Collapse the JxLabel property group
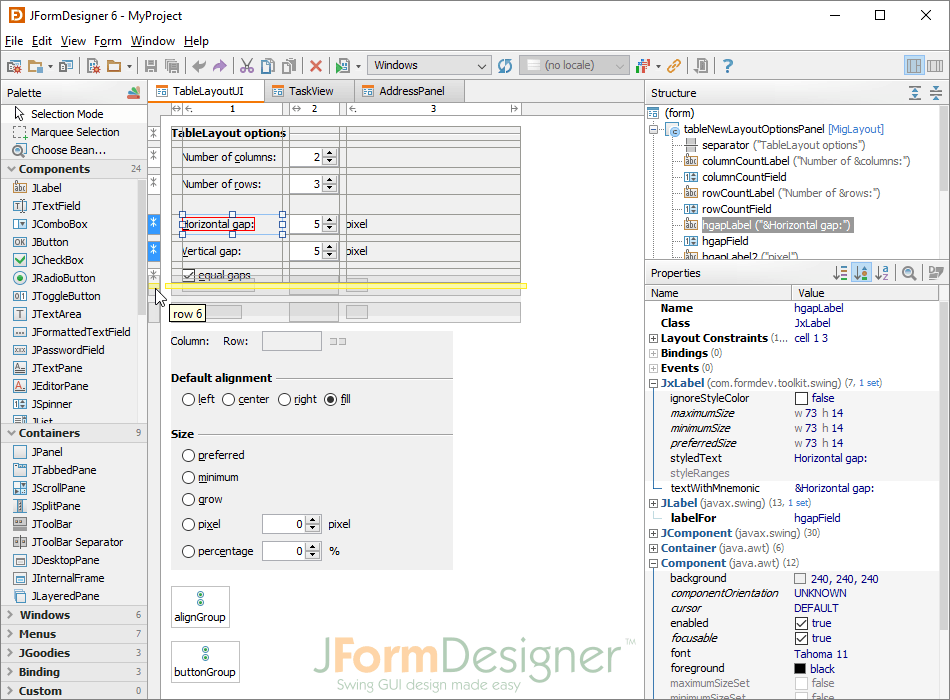Screen dimensions: 950x700 point(653,384)
